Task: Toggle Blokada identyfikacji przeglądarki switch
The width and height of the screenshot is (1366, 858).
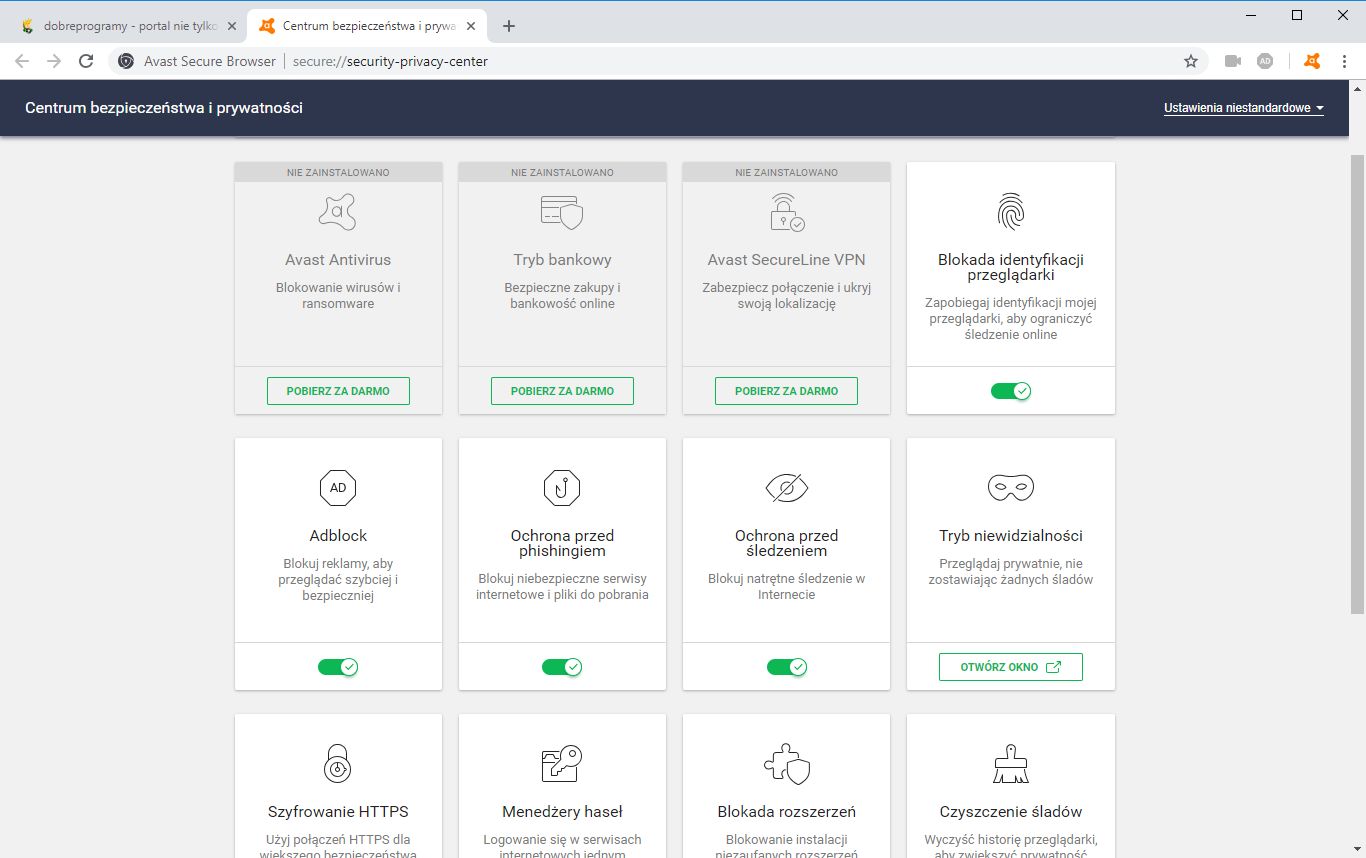Action: pos(1011,391)
